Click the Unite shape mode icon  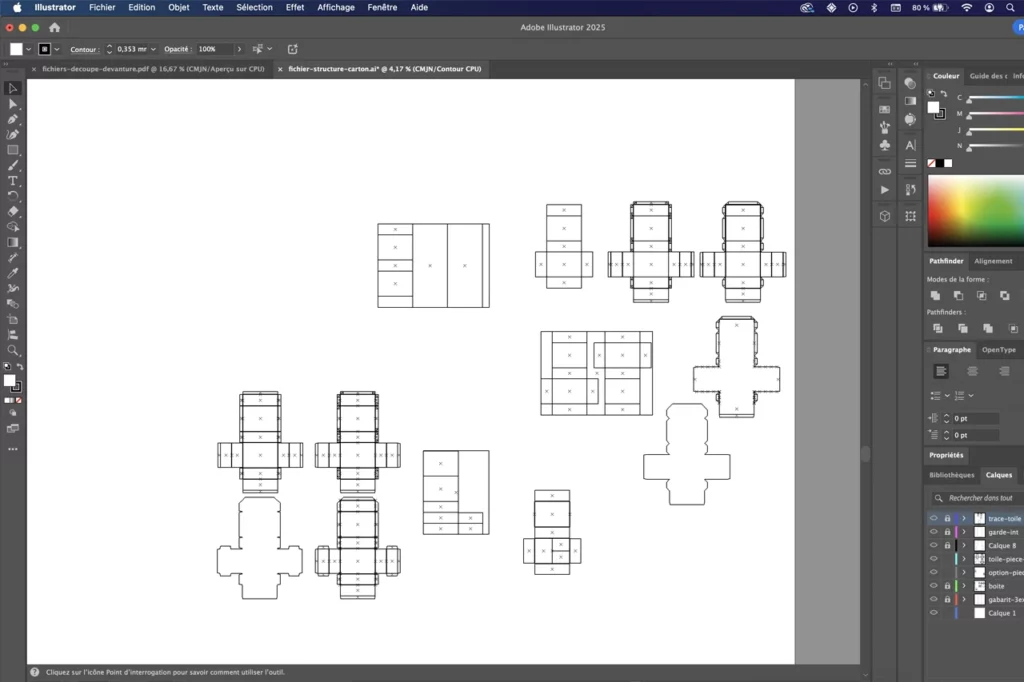point(935,296)
